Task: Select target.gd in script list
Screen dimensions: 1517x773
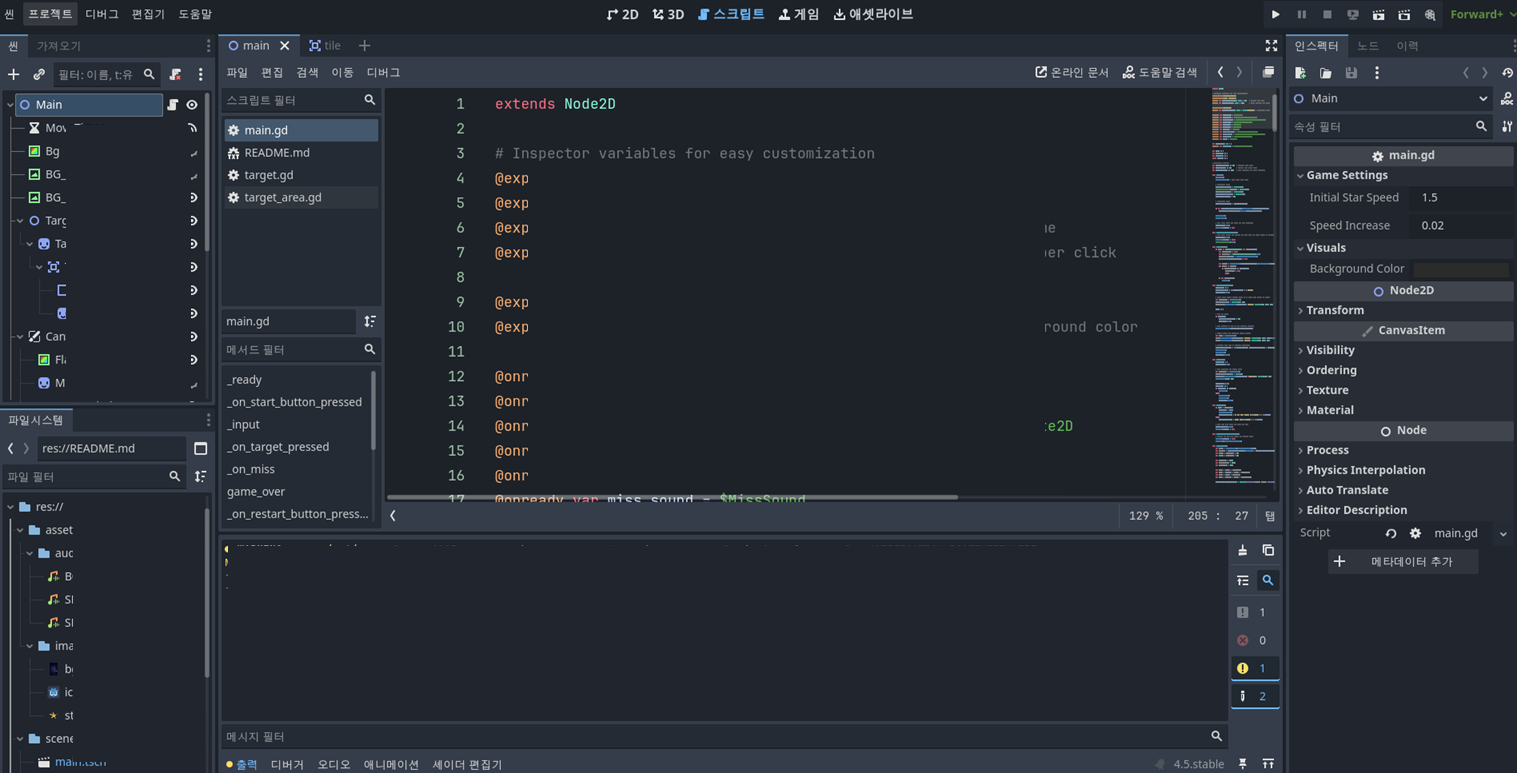Action: [x=301, y=175]
